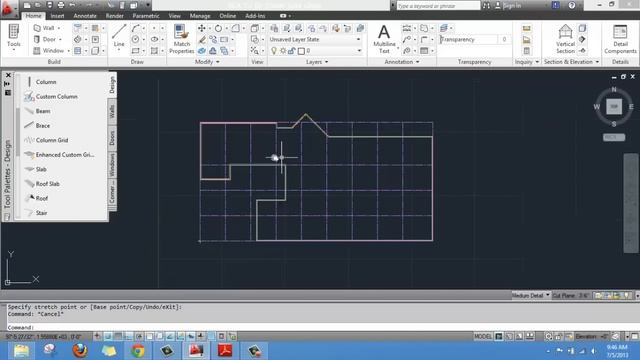
Task: Toggle Object Snap in the status bar
Action: pos(149,336)
